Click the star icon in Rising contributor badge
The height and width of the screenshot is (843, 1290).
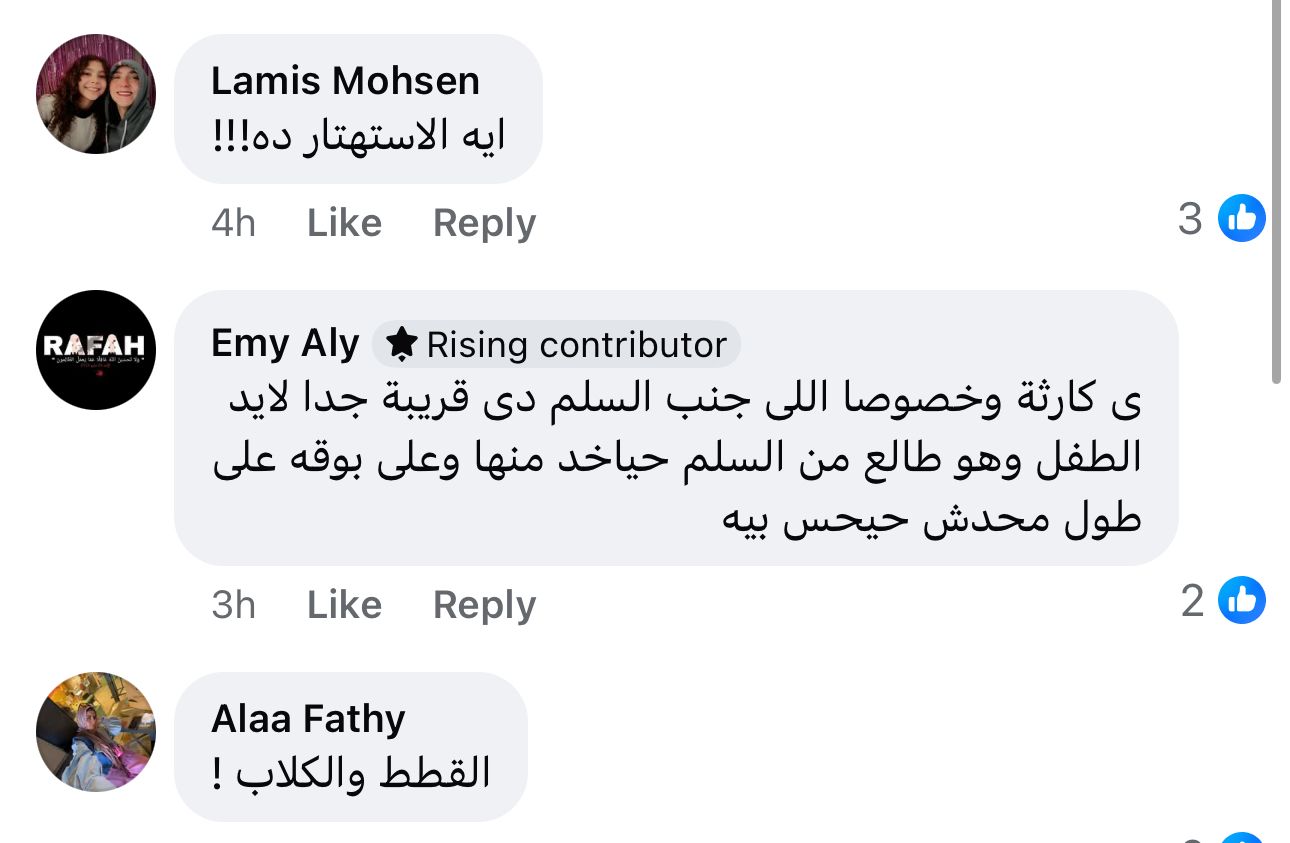click(402, 344)
